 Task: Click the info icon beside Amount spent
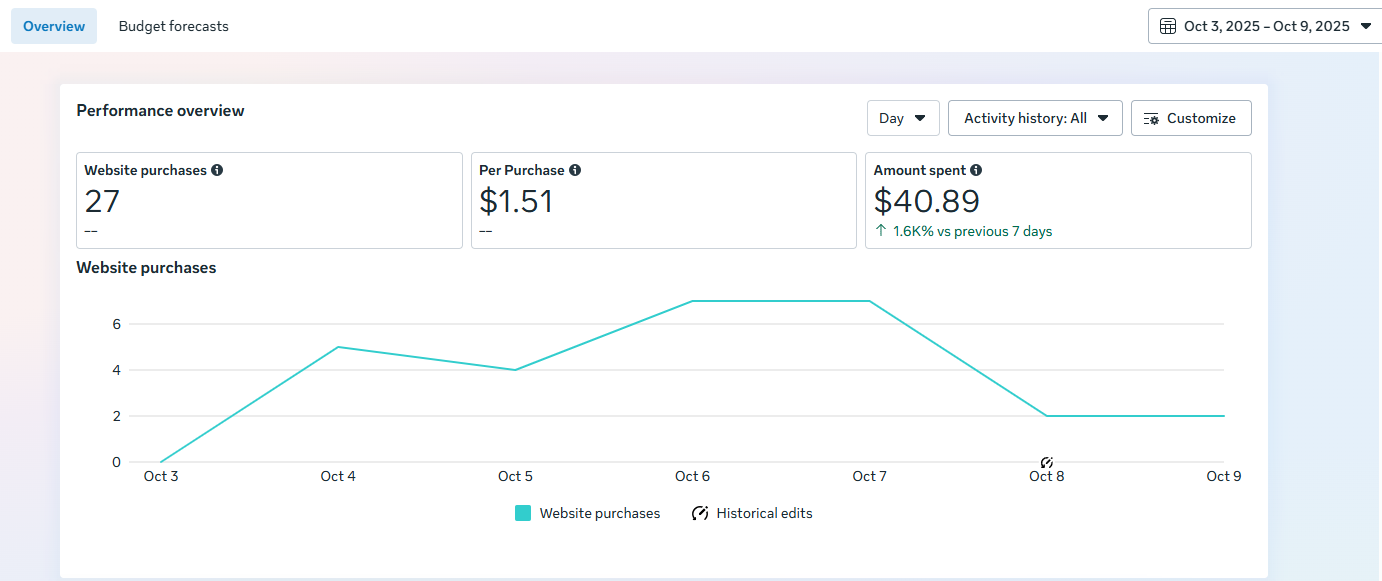pyautogui.click(x=976, y=170)
